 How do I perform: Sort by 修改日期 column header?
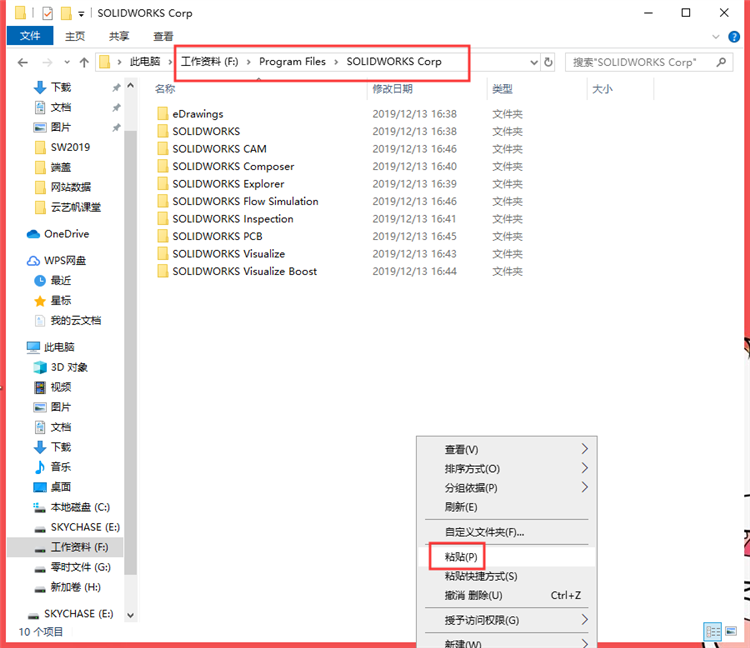[392, 89]
